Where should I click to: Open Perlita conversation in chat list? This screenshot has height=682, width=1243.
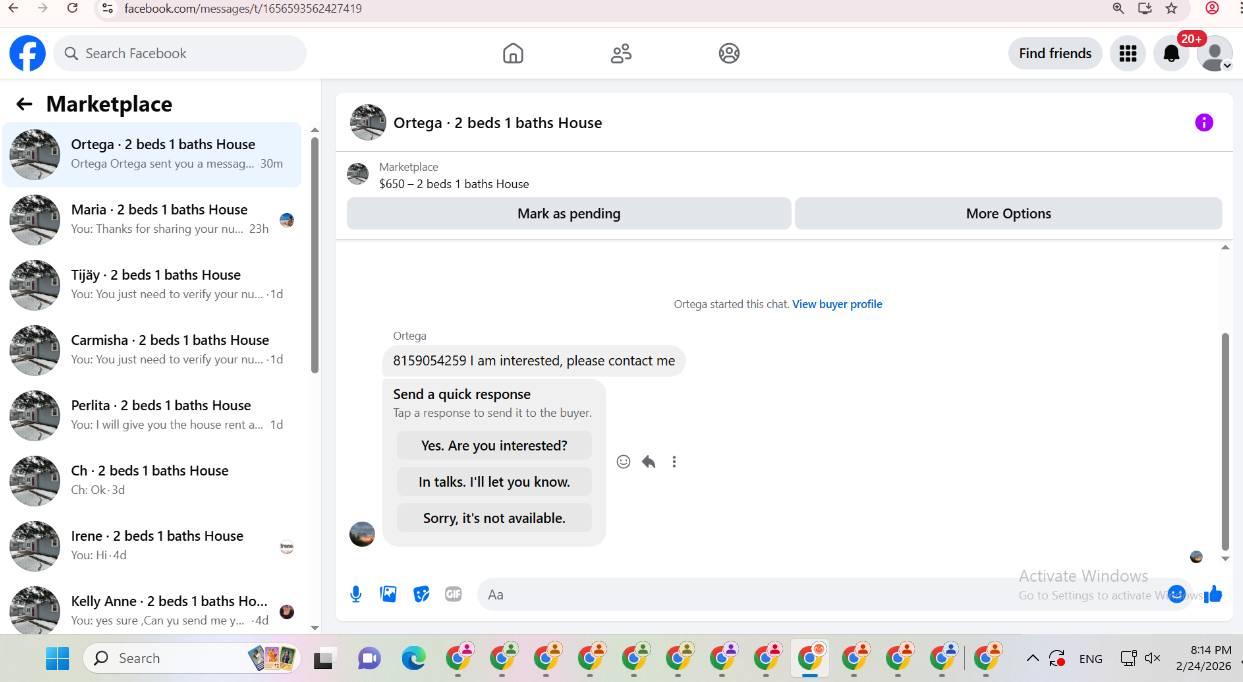(x=152, y=415)
